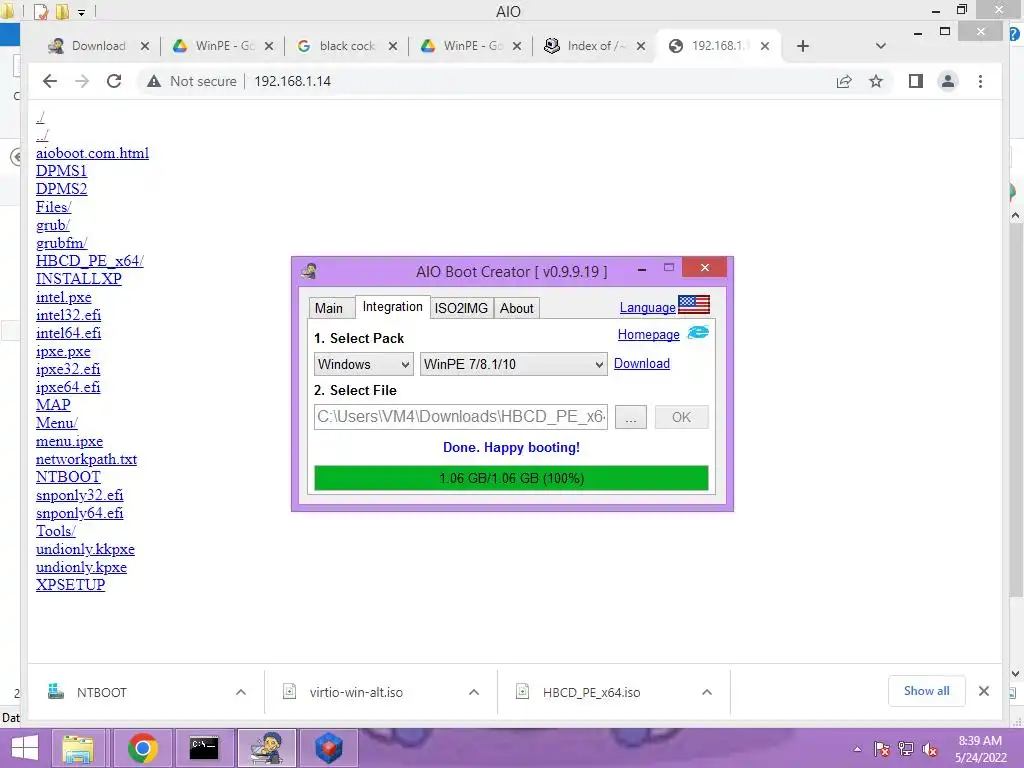Open AIO Boot taskbar icon
Screen dimensions: 1024x768
(266, 748)
